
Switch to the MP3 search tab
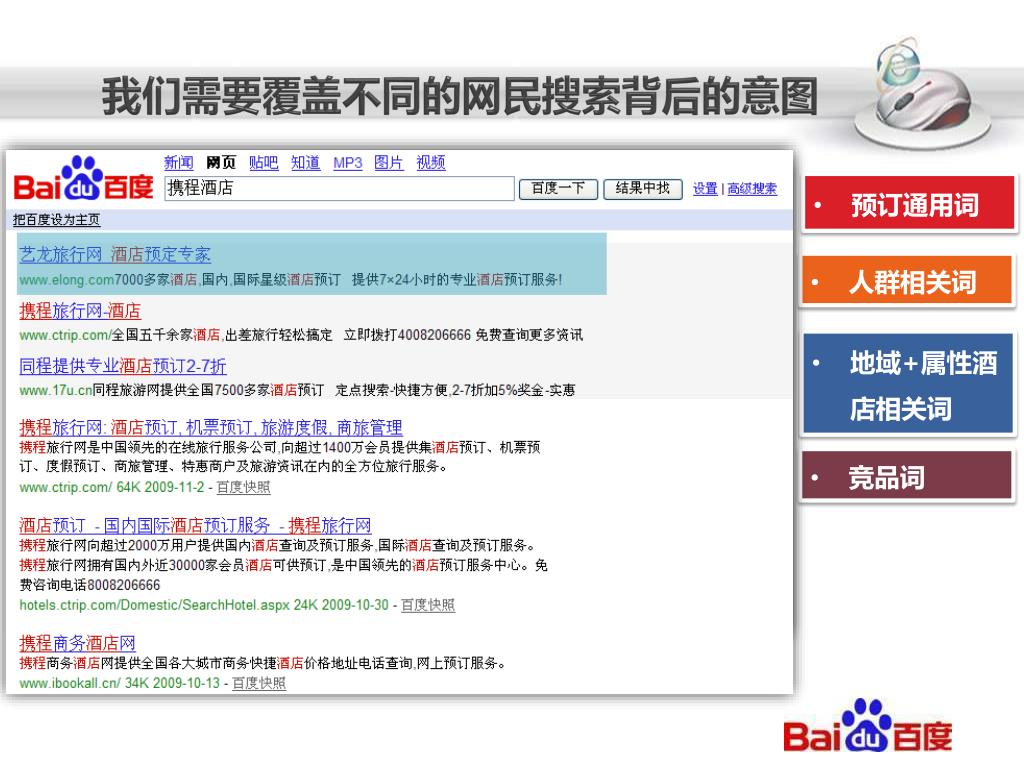coord(347,163)
